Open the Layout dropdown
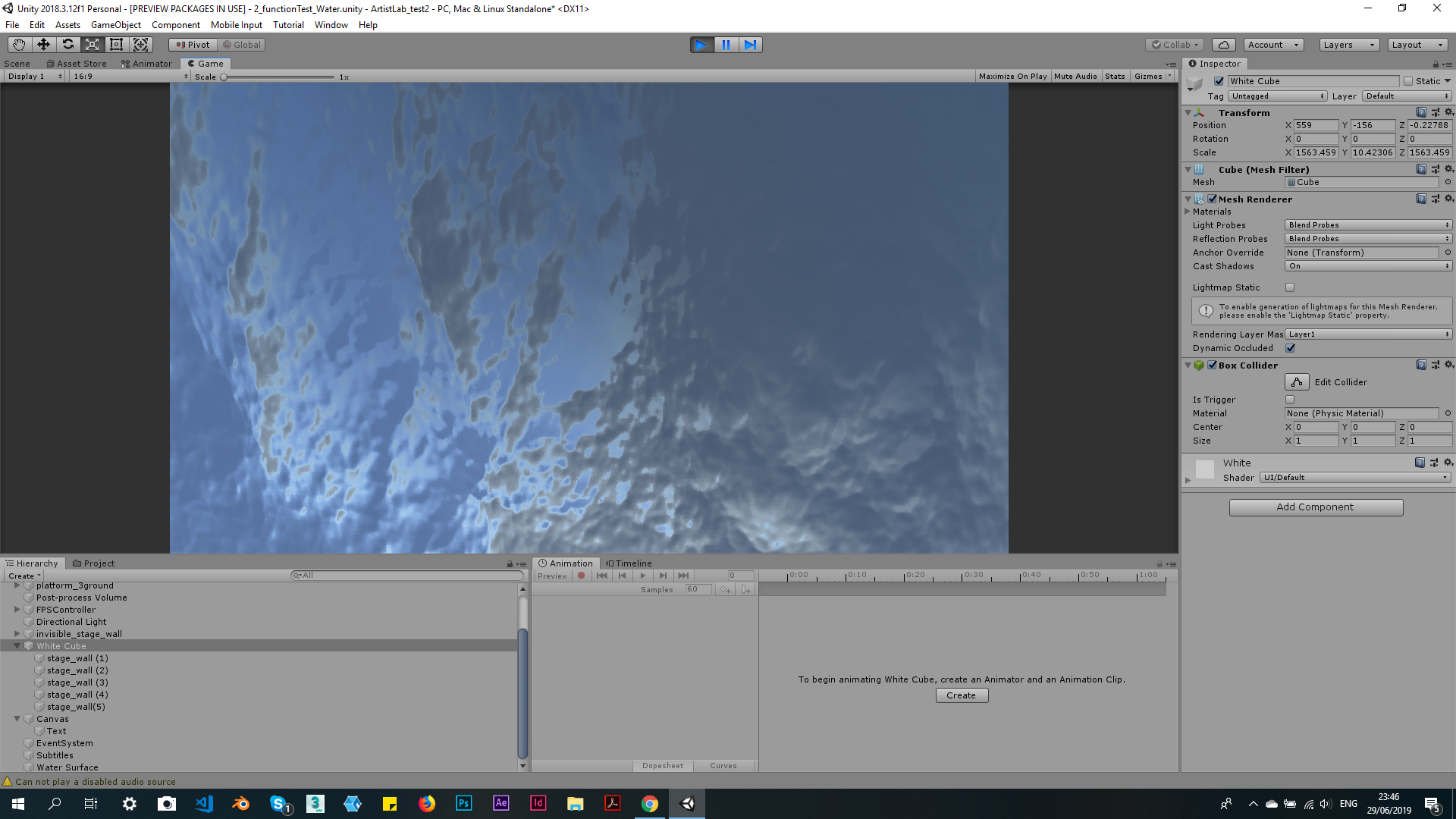Viewport: 1456px width, 819px height. pyautogui.click(x=1417, y=45)
